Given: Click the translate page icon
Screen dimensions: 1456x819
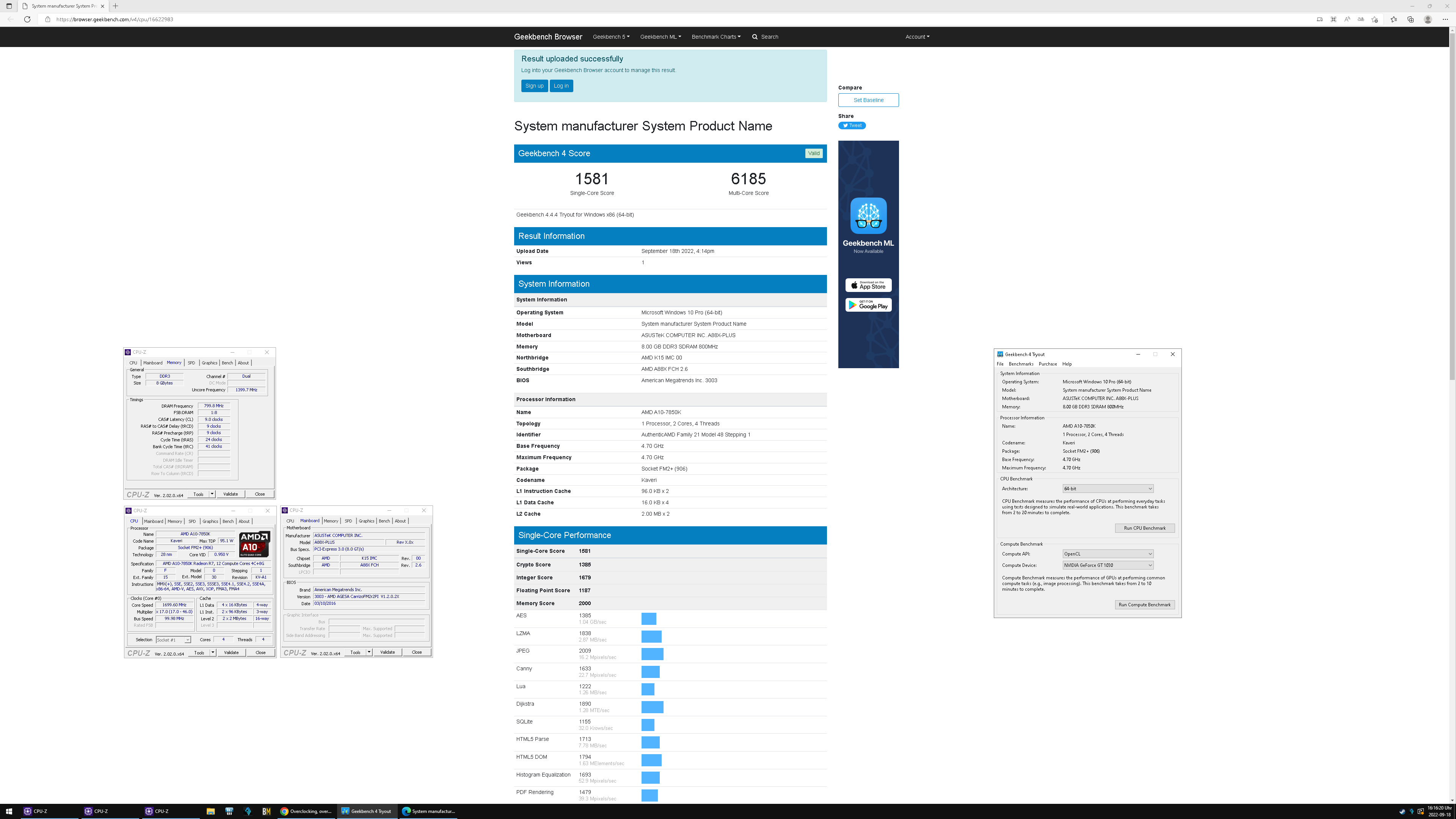Looking at the screenshot, I should [x=1360, y=19].
